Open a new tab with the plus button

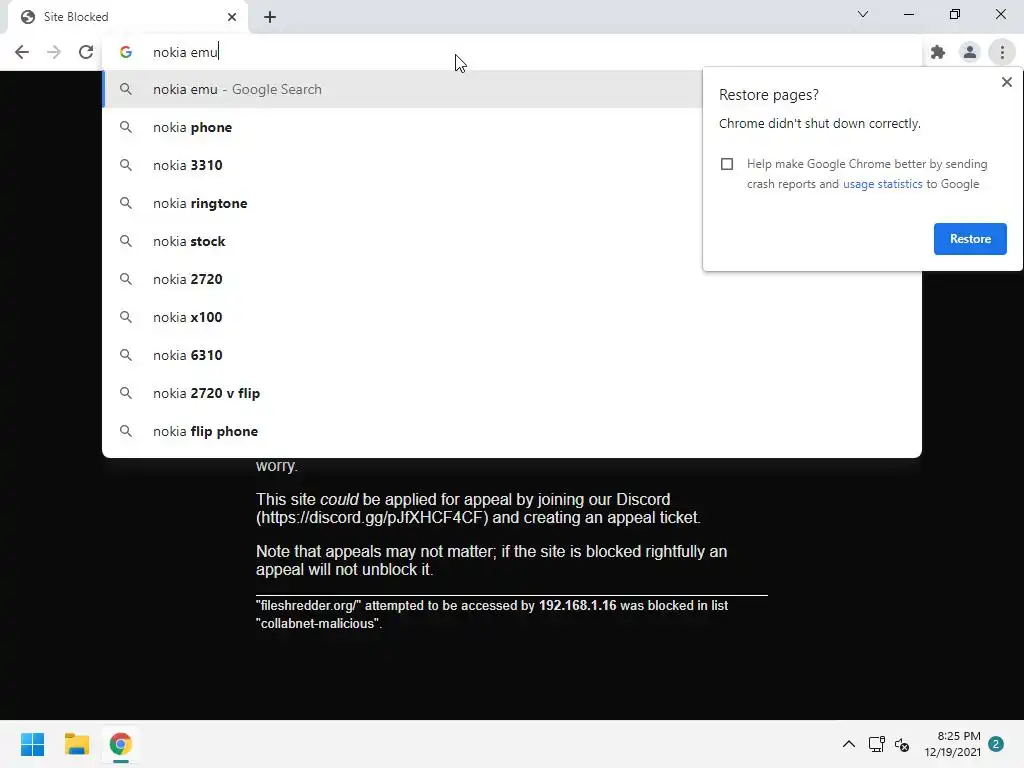[x=270, y=17]
